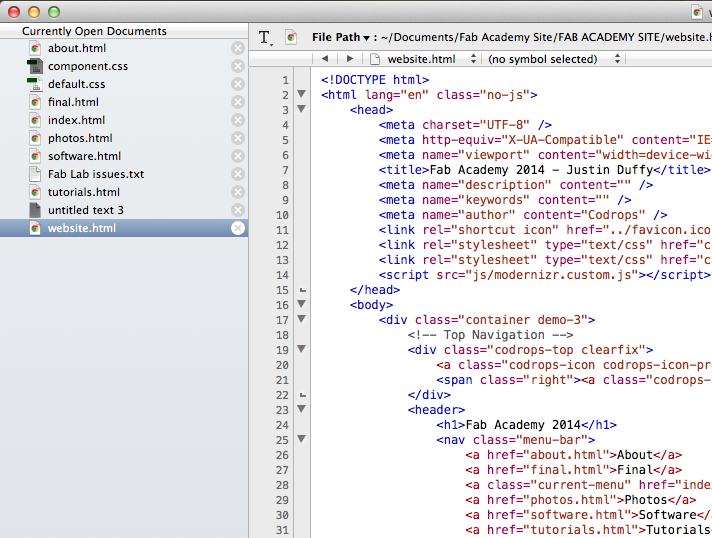
Task: Click the tutorials.html file icon
Action: pos(35,192)
